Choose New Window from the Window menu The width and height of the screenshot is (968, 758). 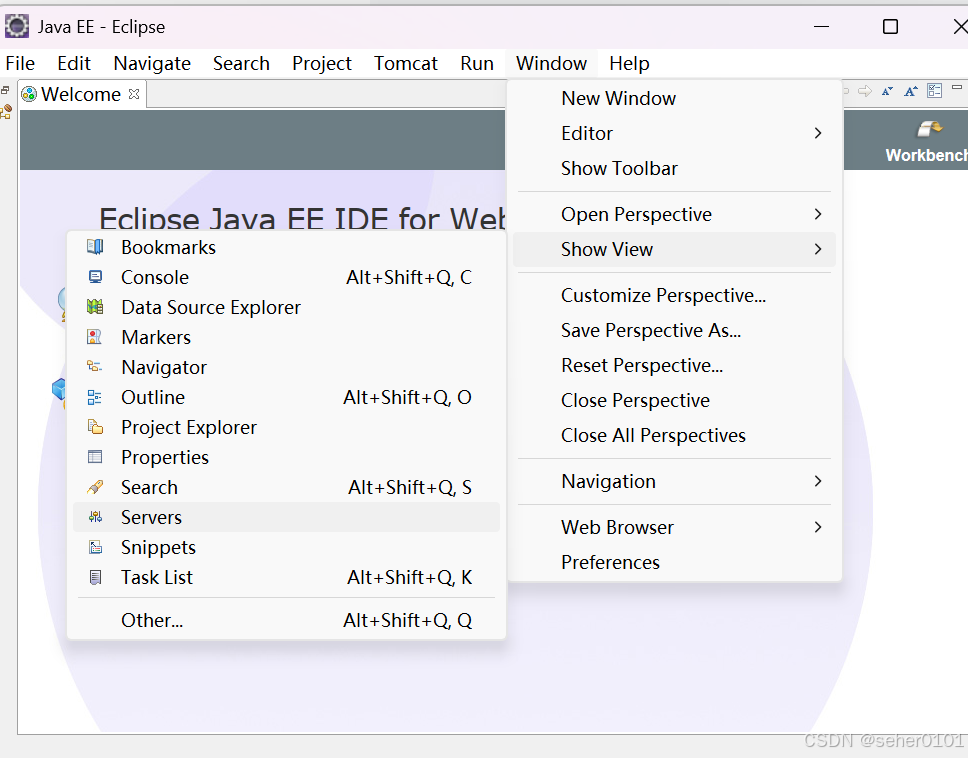click(x=674, y=98)
